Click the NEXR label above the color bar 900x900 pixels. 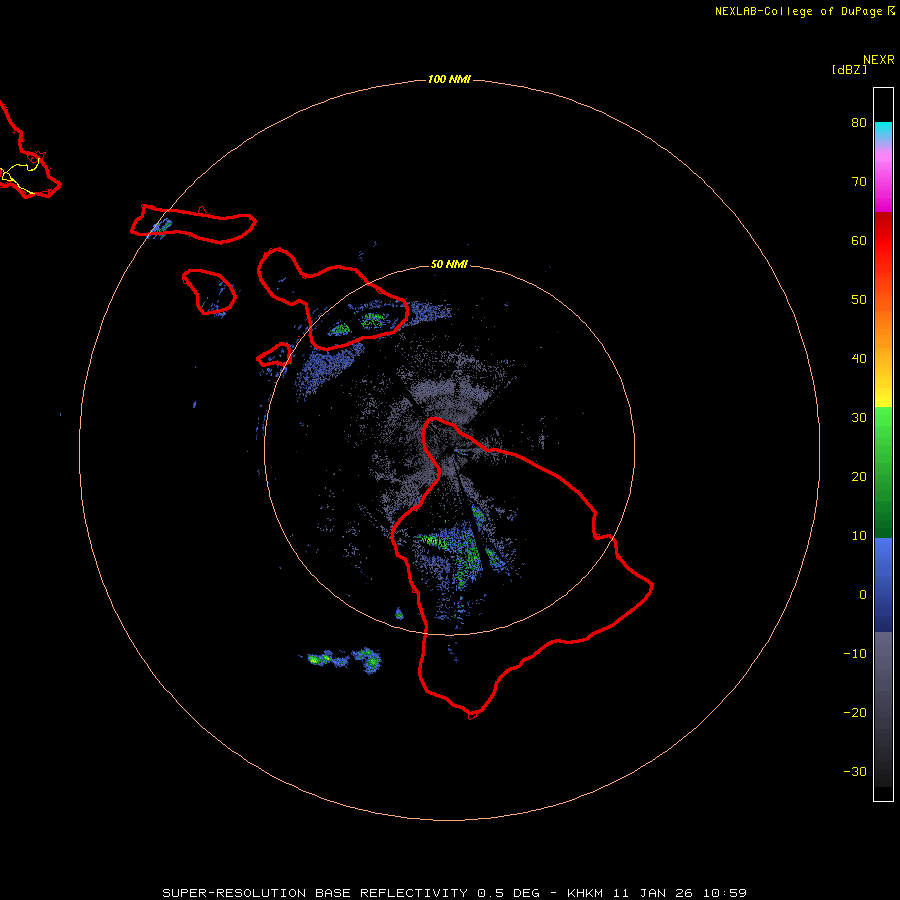click(x=878, y=60)
